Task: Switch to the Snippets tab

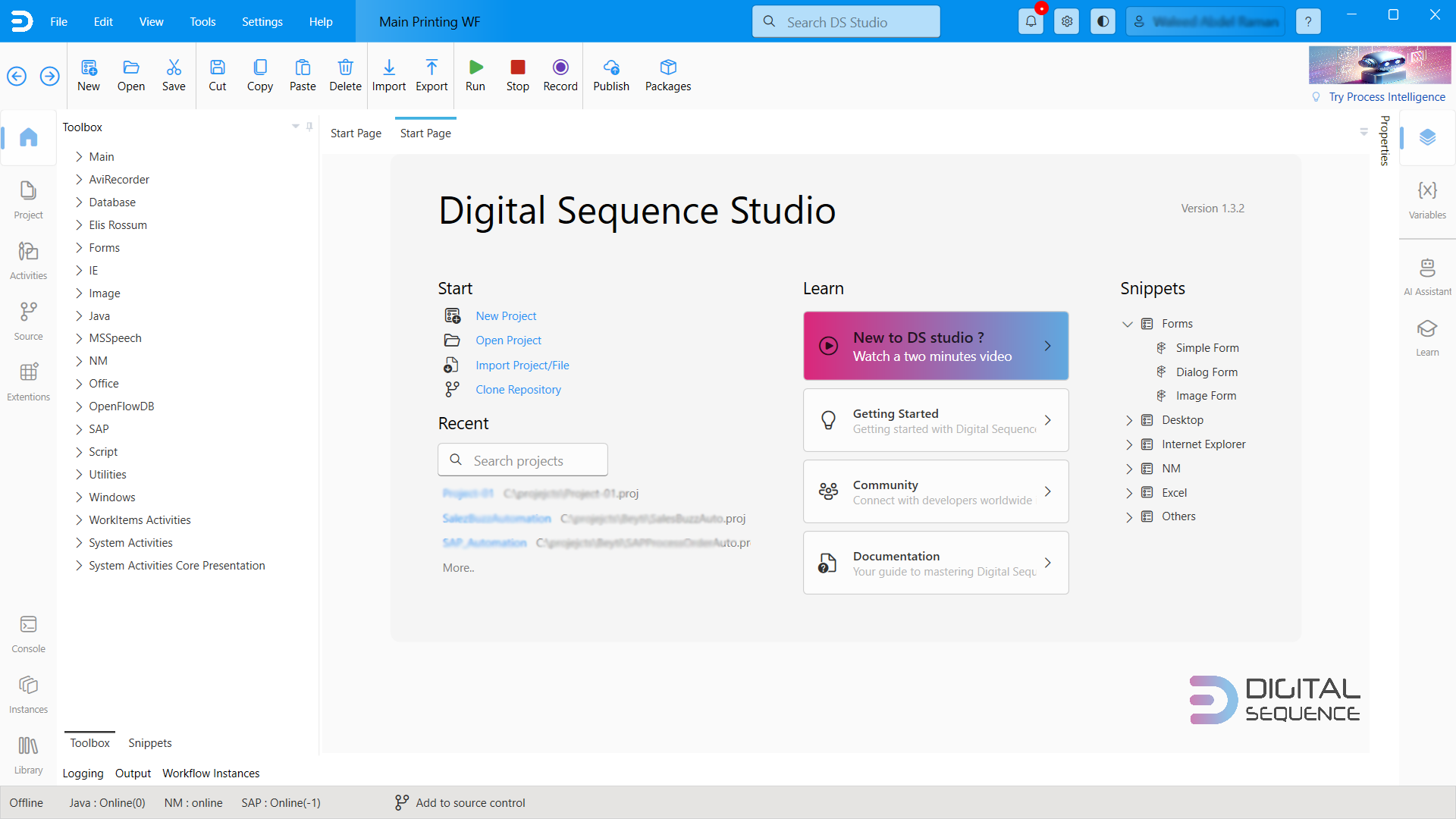Action: point(150,743)
